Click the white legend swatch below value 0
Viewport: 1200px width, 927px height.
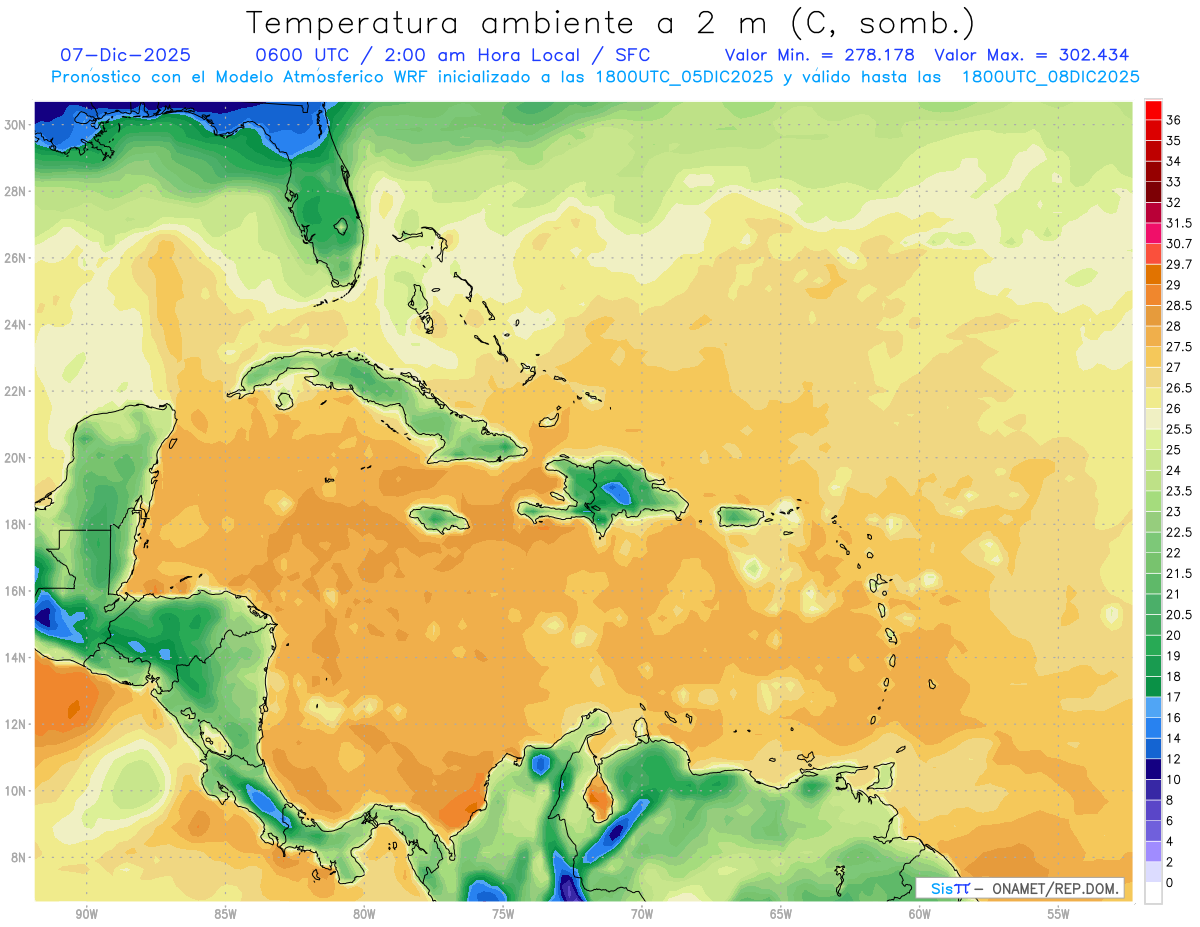1153,893
